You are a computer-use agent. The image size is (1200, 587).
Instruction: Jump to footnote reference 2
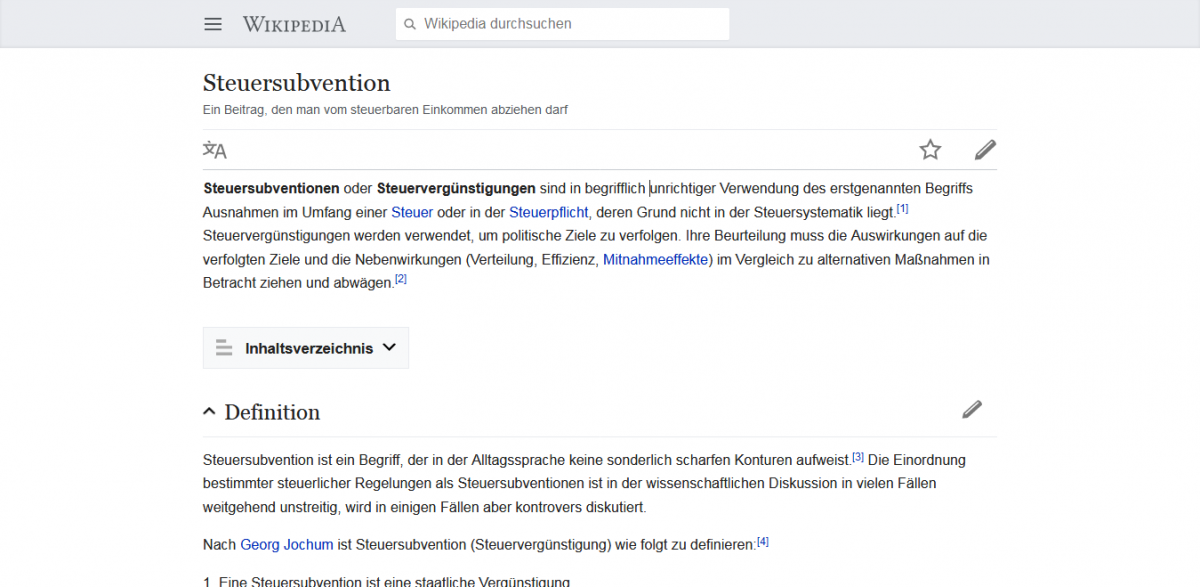pyautogui.click(x=401, y=280)
